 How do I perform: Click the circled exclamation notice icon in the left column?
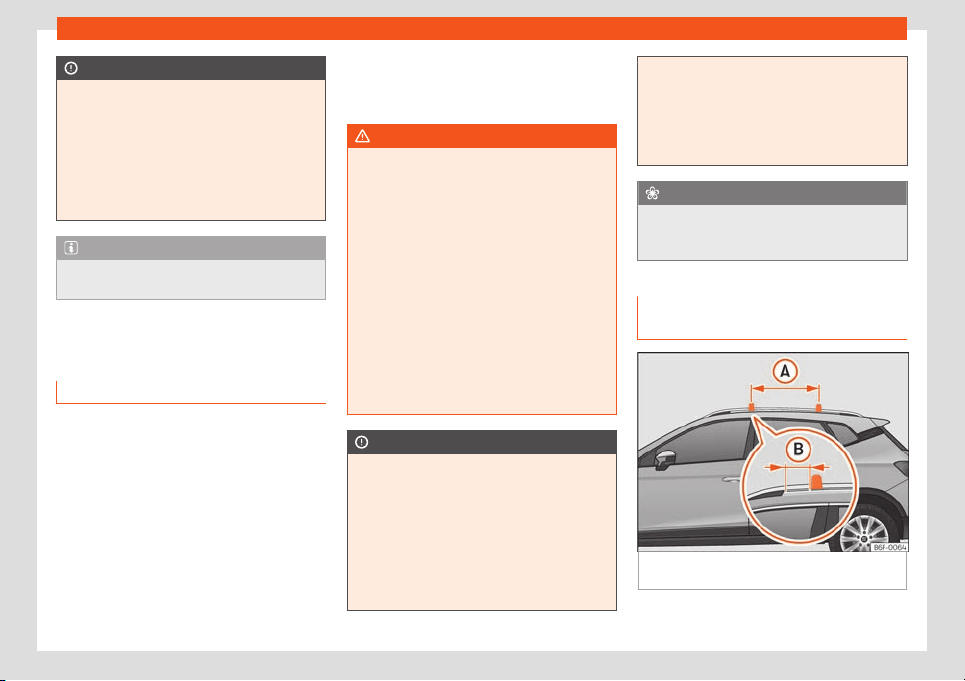(x=71, y=68)
